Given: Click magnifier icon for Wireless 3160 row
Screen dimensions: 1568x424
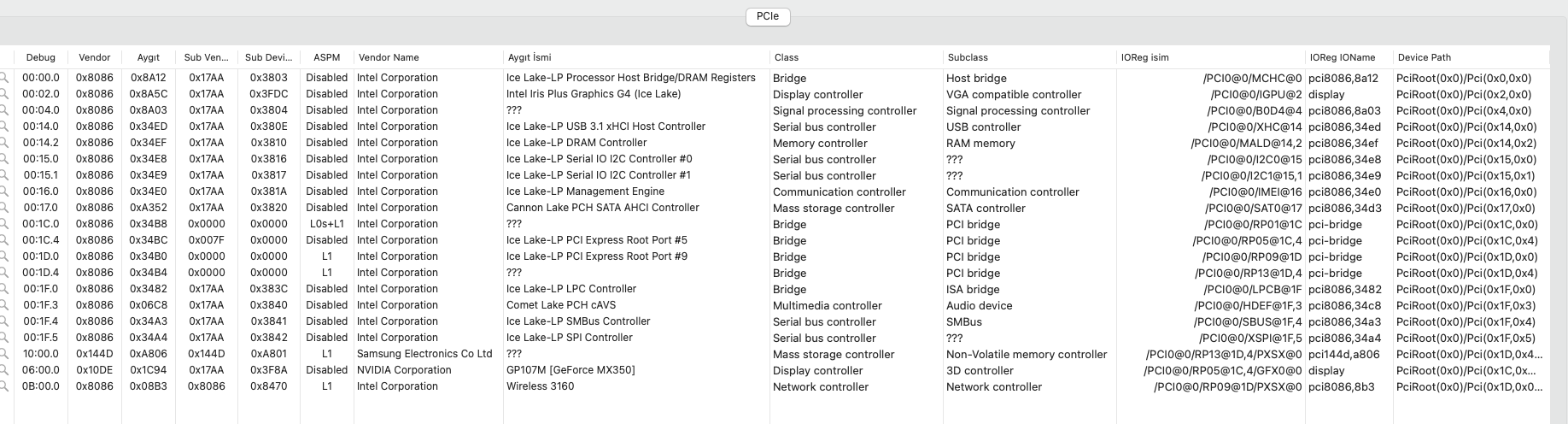Looking at the screenshot, I should [x=3, y=386].
